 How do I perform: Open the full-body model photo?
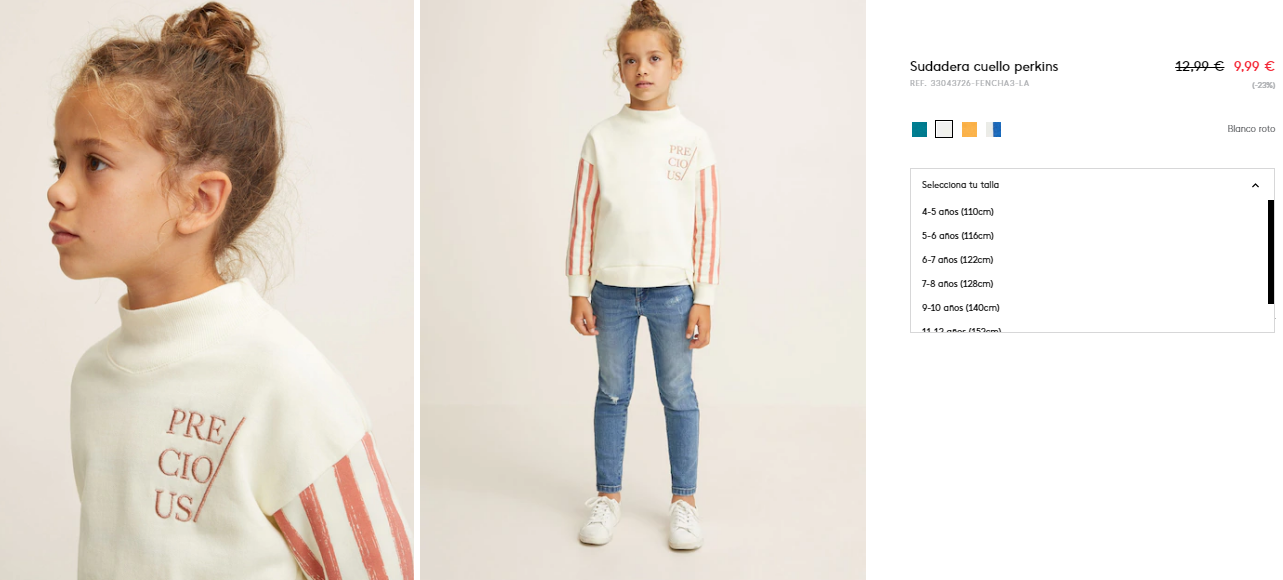coord(643,290)
